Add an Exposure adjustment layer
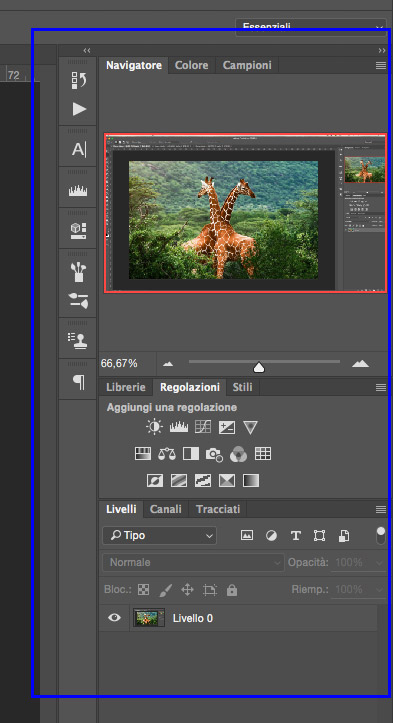The image size is (393, 723). click(226, 427)
